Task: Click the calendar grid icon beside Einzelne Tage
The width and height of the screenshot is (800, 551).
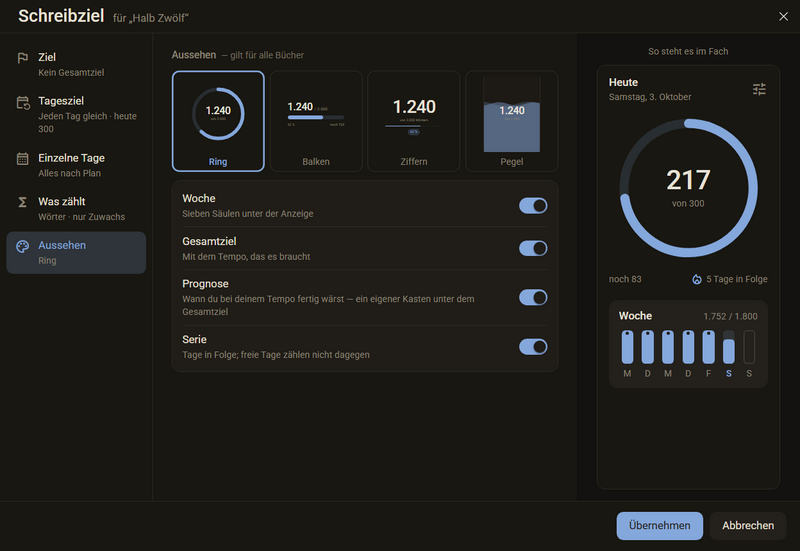Action: coord(22,159)
